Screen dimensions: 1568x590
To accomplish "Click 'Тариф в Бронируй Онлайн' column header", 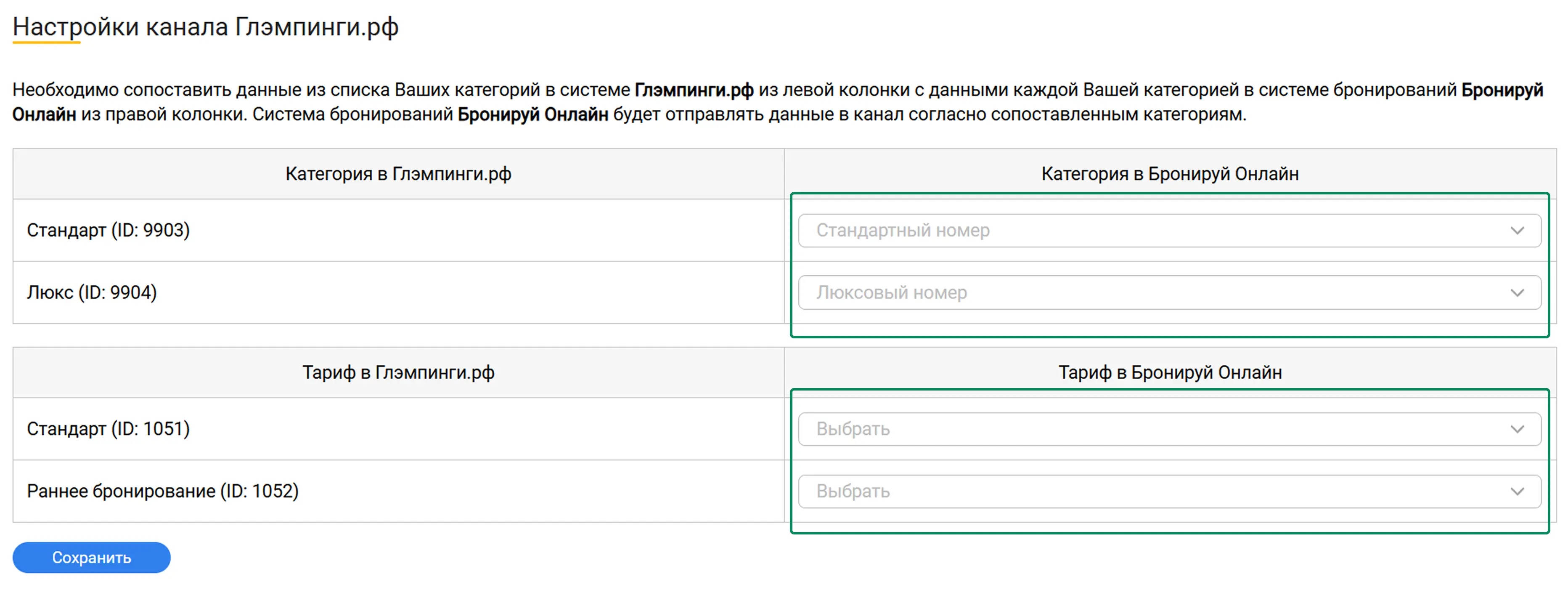I will click(1169, 372).
